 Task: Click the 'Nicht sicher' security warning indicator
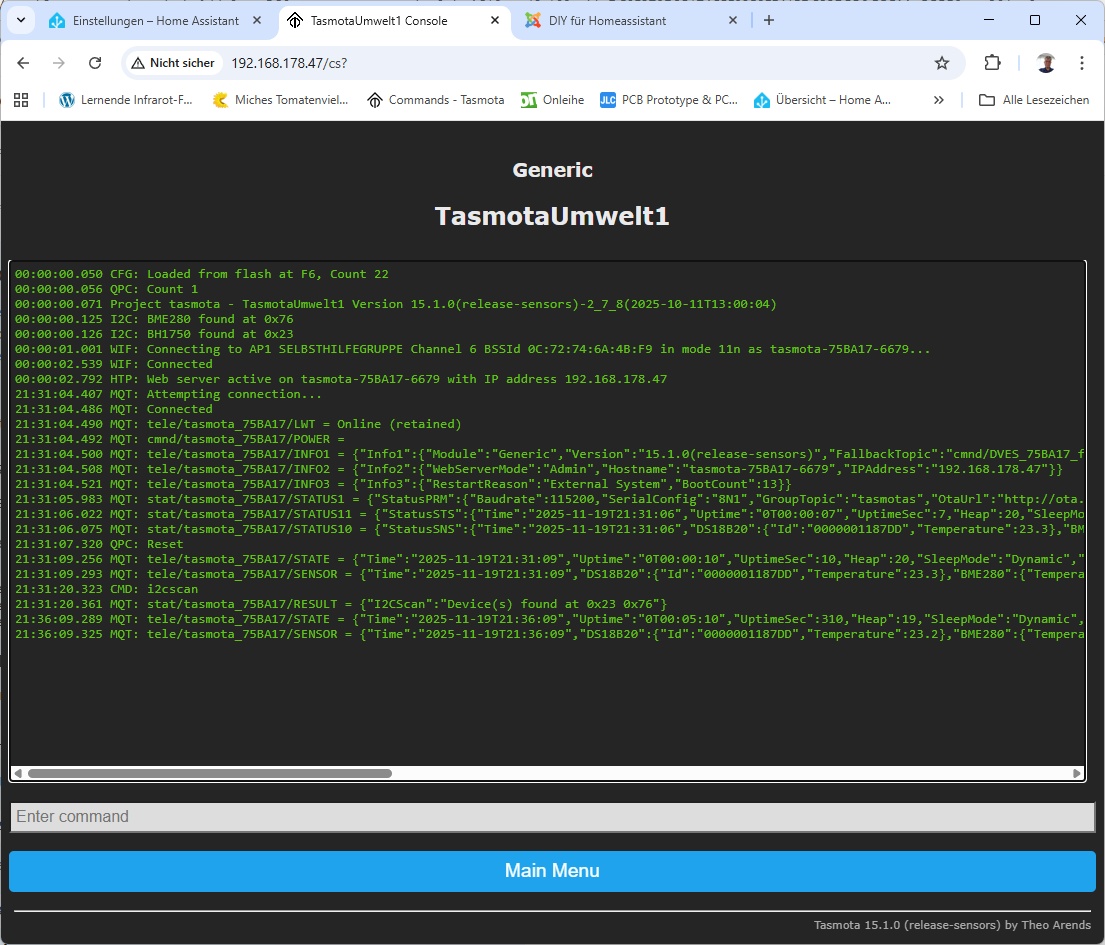173,63
